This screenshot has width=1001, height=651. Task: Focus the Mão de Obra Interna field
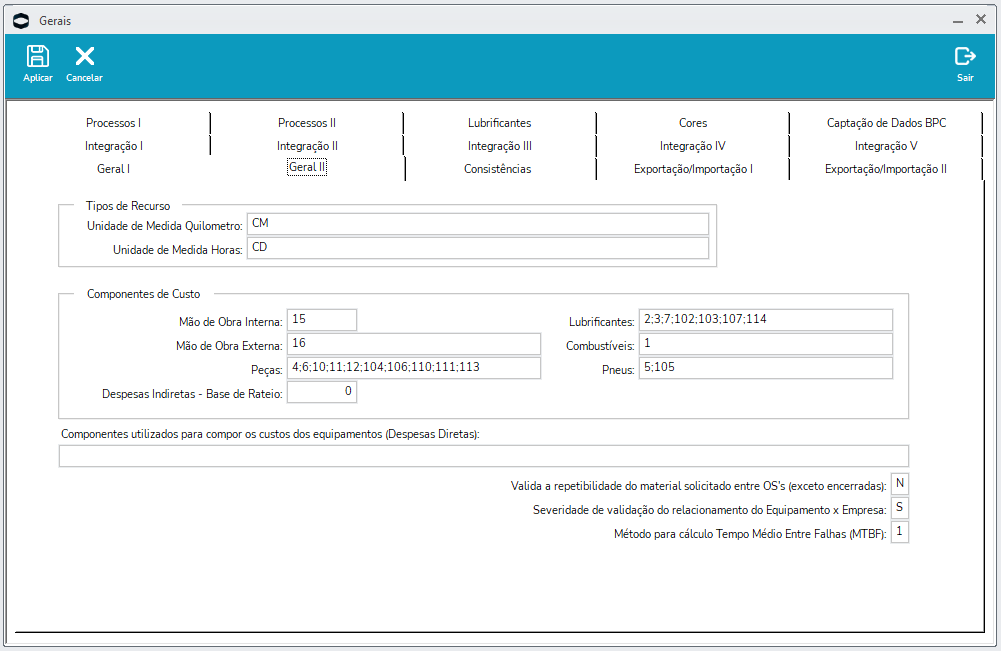point(322,320)
